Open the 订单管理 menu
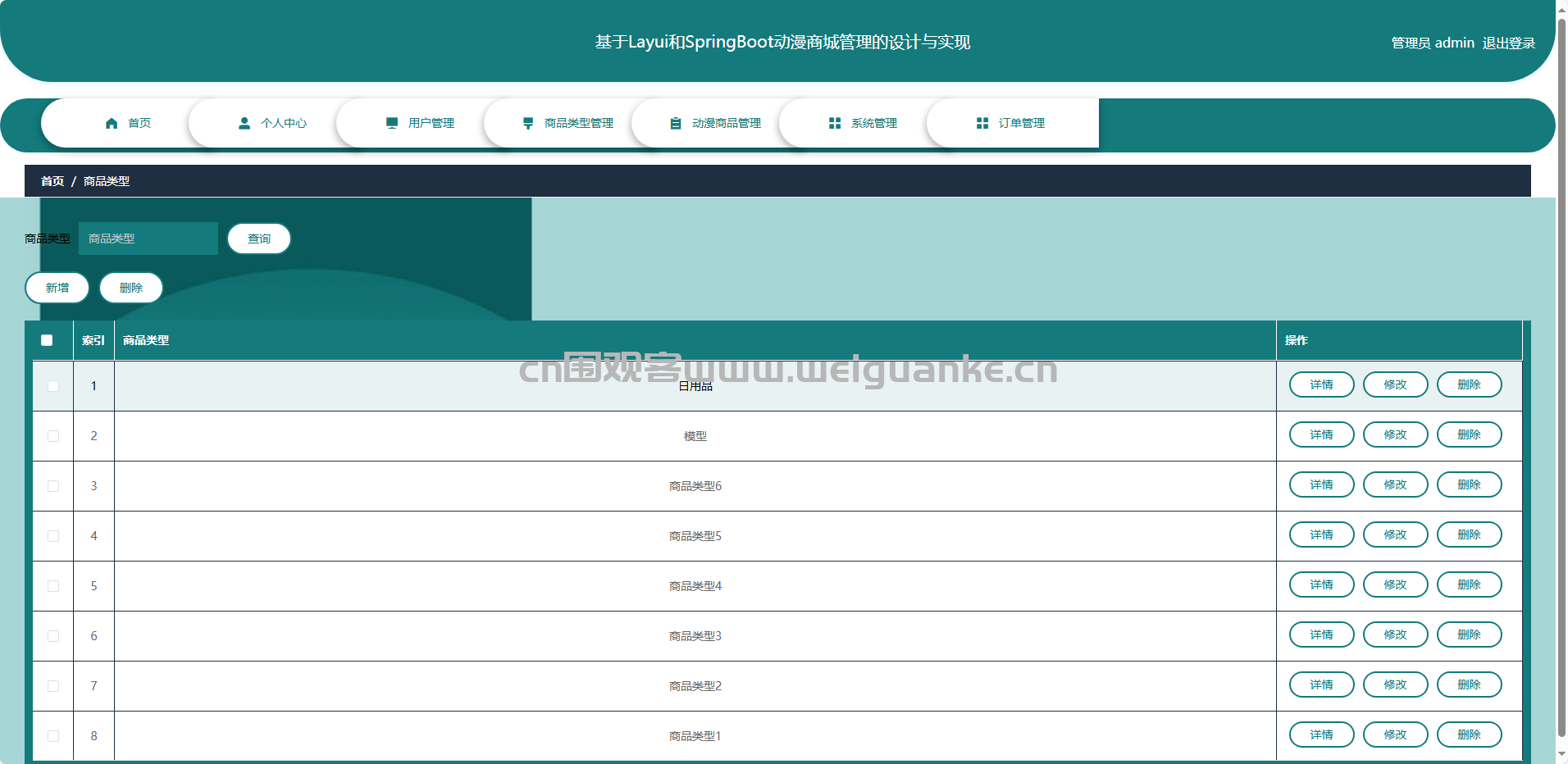Viewport: 1568px width, 764px height. [1013, 123]
